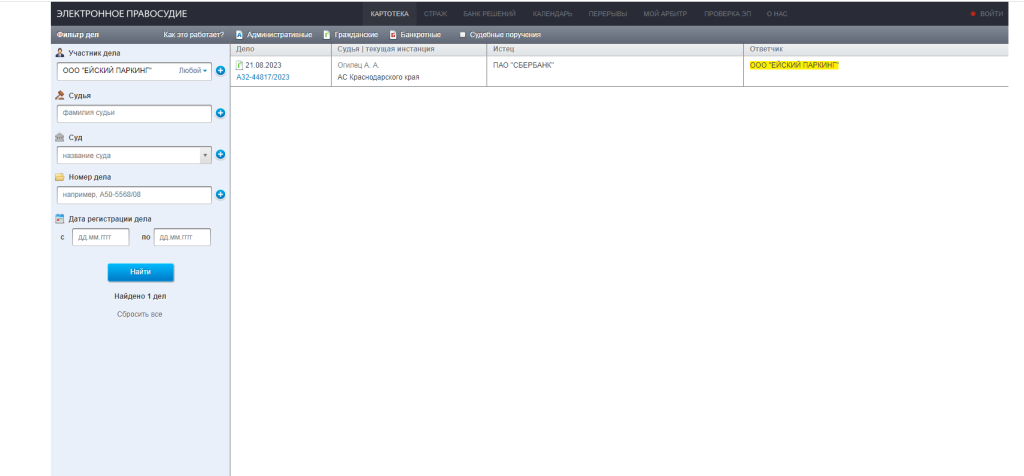This screenshot has width=1024, height=476.
Task: Click the civil case icon beside 21.08.2023
Action: point(239,65)
